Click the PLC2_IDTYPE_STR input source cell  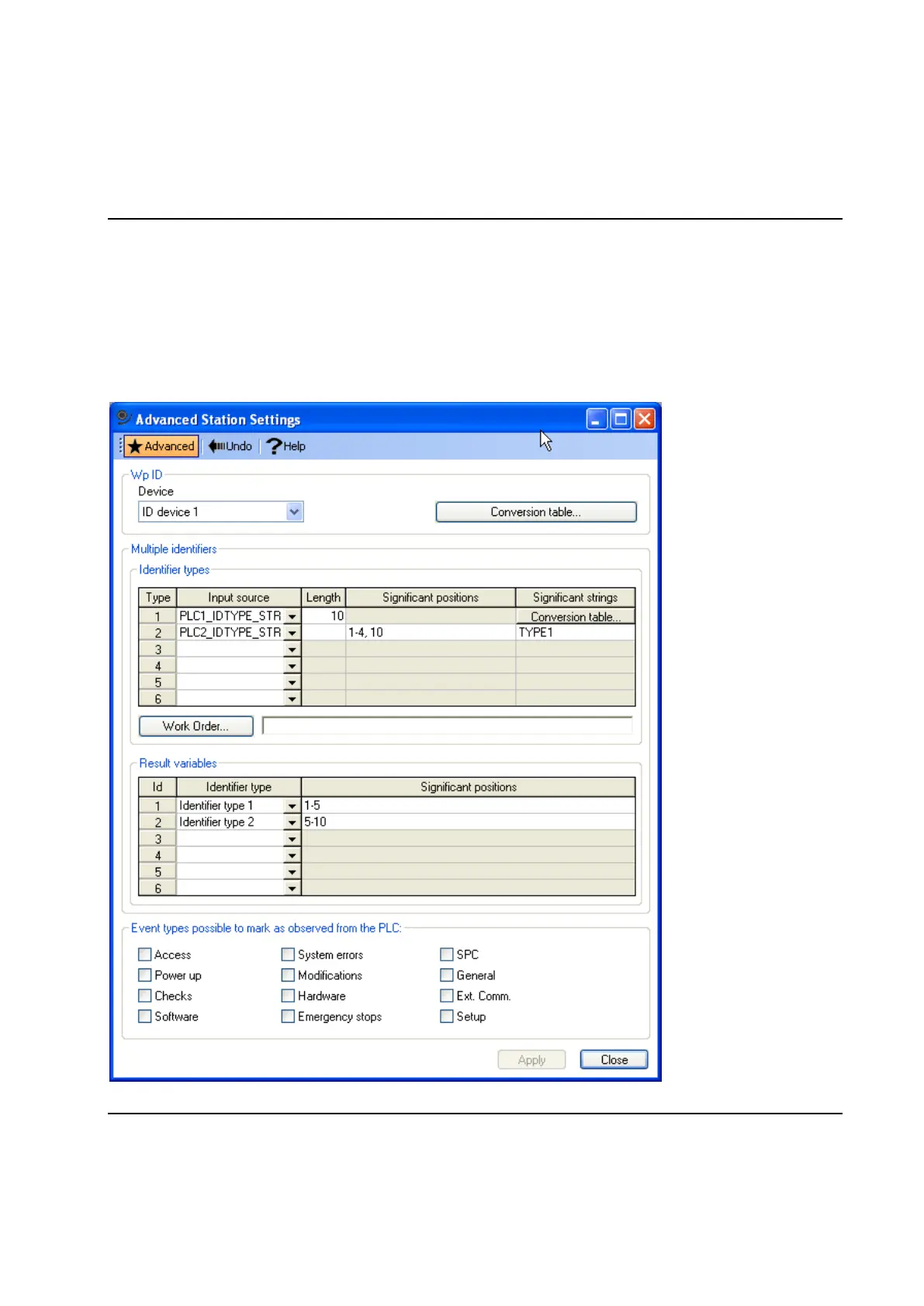coord(230,632)
